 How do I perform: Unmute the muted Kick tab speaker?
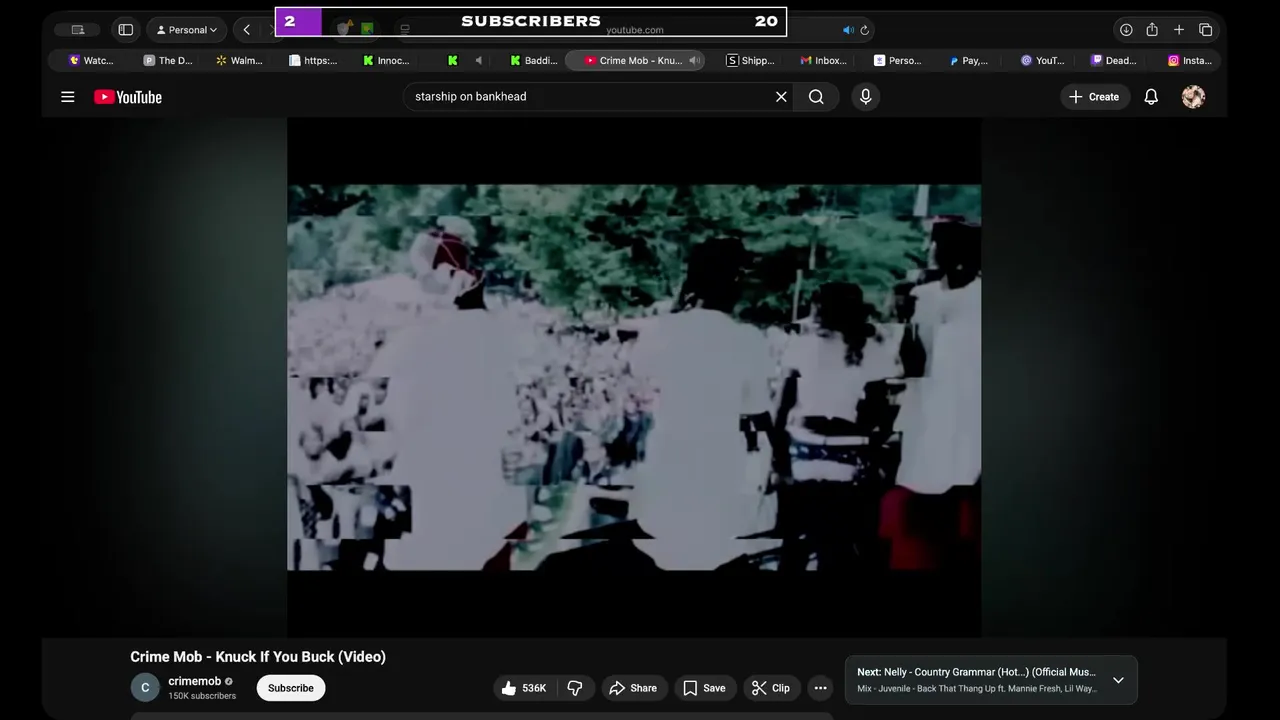478,61
